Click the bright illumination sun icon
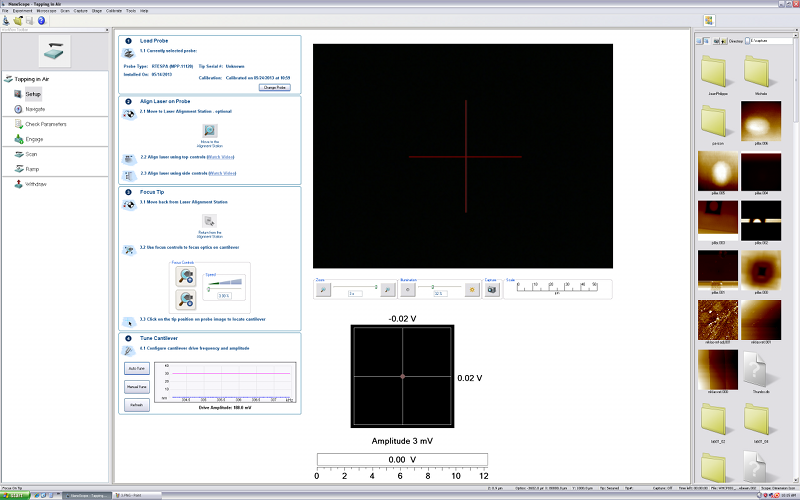Image resolution: width=800 pixels, height=500 pixels. coord(472,289)
